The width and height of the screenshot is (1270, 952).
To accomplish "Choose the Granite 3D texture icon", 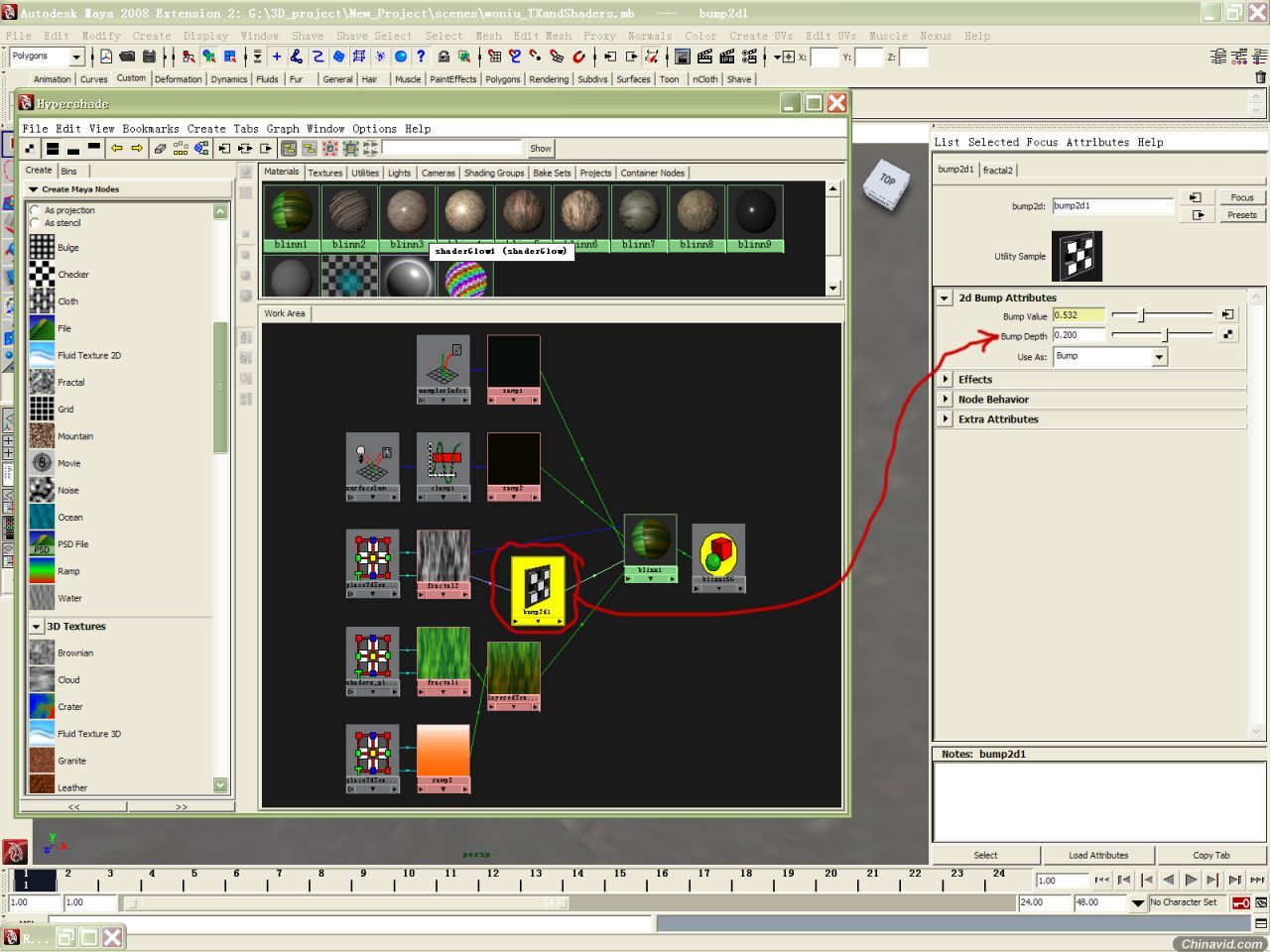I will point(42,760).
